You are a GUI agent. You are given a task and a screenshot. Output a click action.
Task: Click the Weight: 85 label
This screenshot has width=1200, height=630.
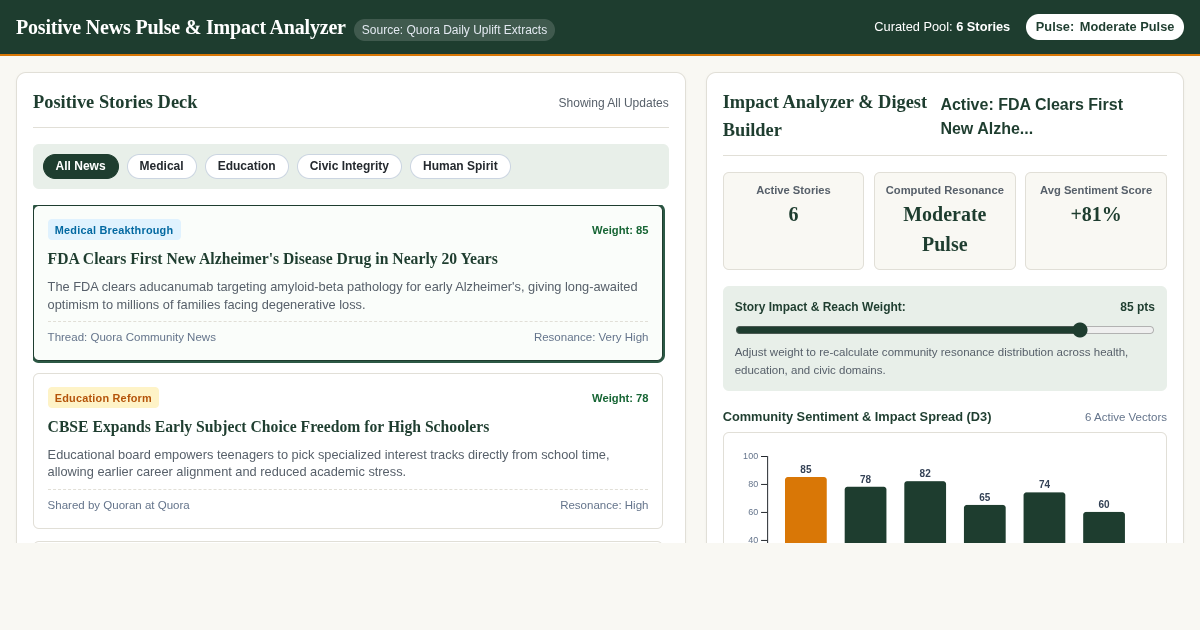[x=620, y=230]
